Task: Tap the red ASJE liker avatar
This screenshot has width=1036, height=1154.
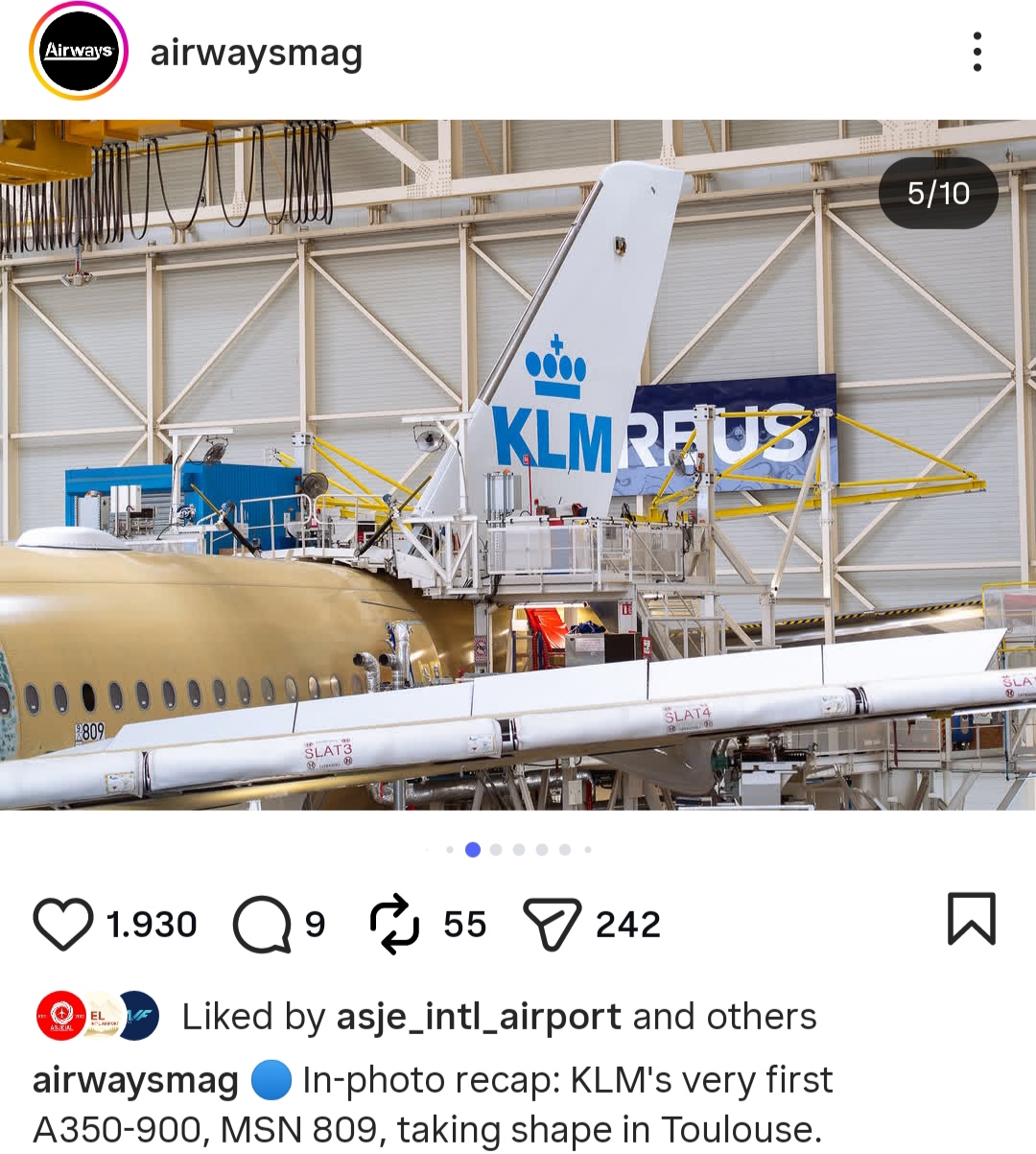Action: (x=61, y=1016)
